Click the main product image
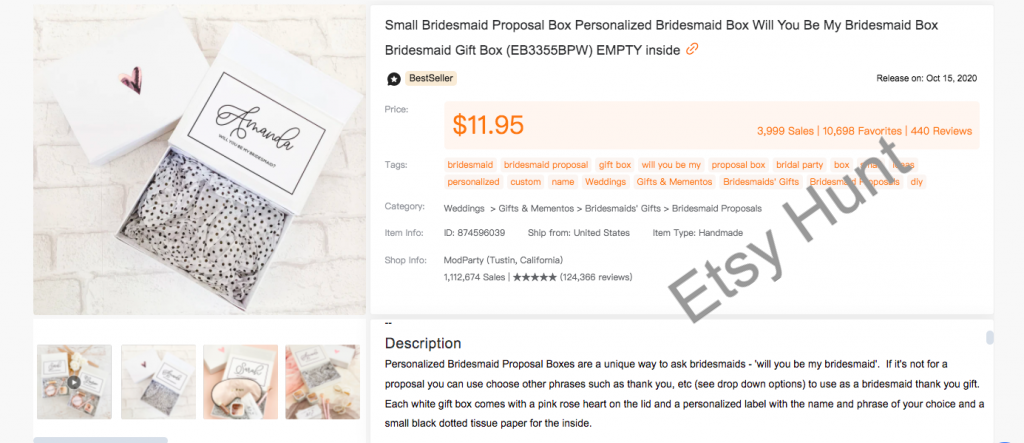Image resolution: width=1024 pixels, height=443 pixels. pos(200,160)
